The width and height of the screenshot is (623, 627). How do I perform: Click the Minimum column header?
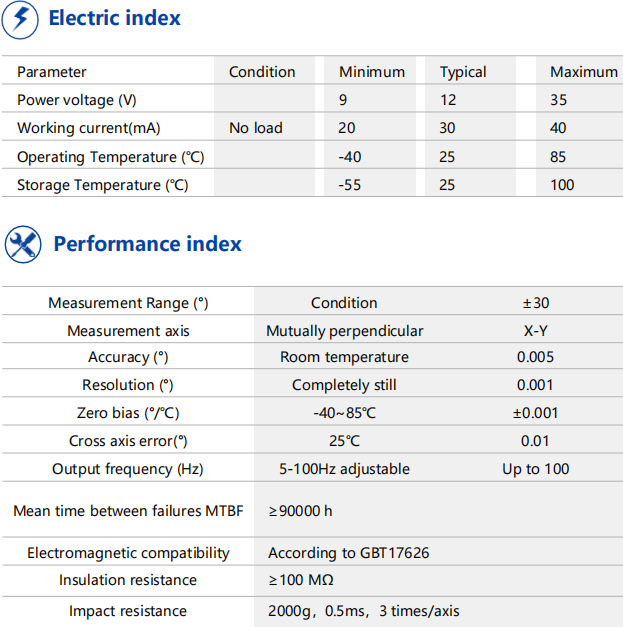point(372,72)
